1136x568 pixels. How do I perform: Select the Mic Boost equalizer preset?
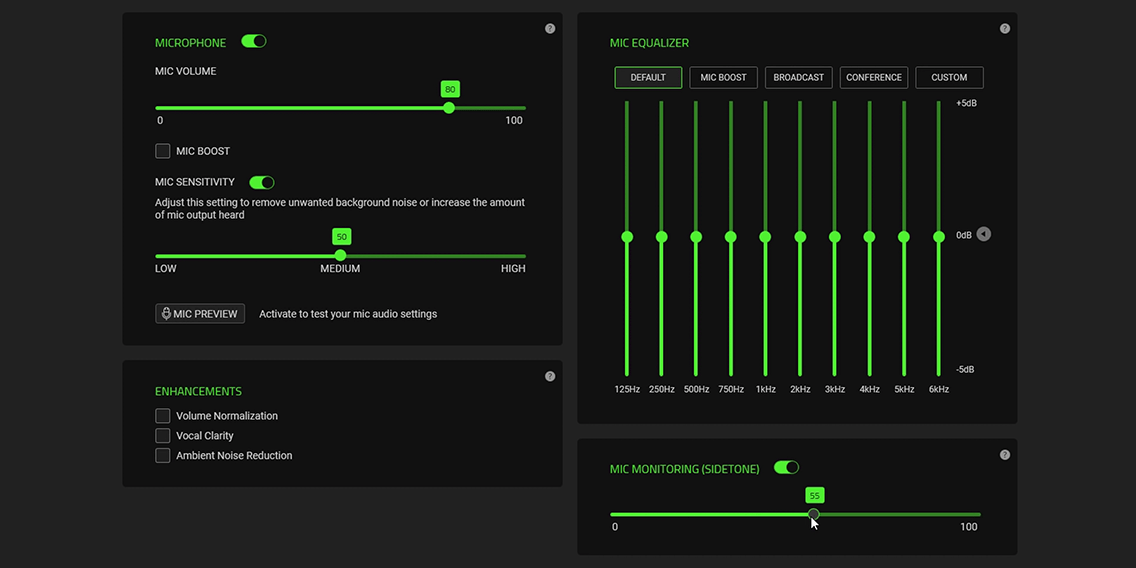[723, 78]
